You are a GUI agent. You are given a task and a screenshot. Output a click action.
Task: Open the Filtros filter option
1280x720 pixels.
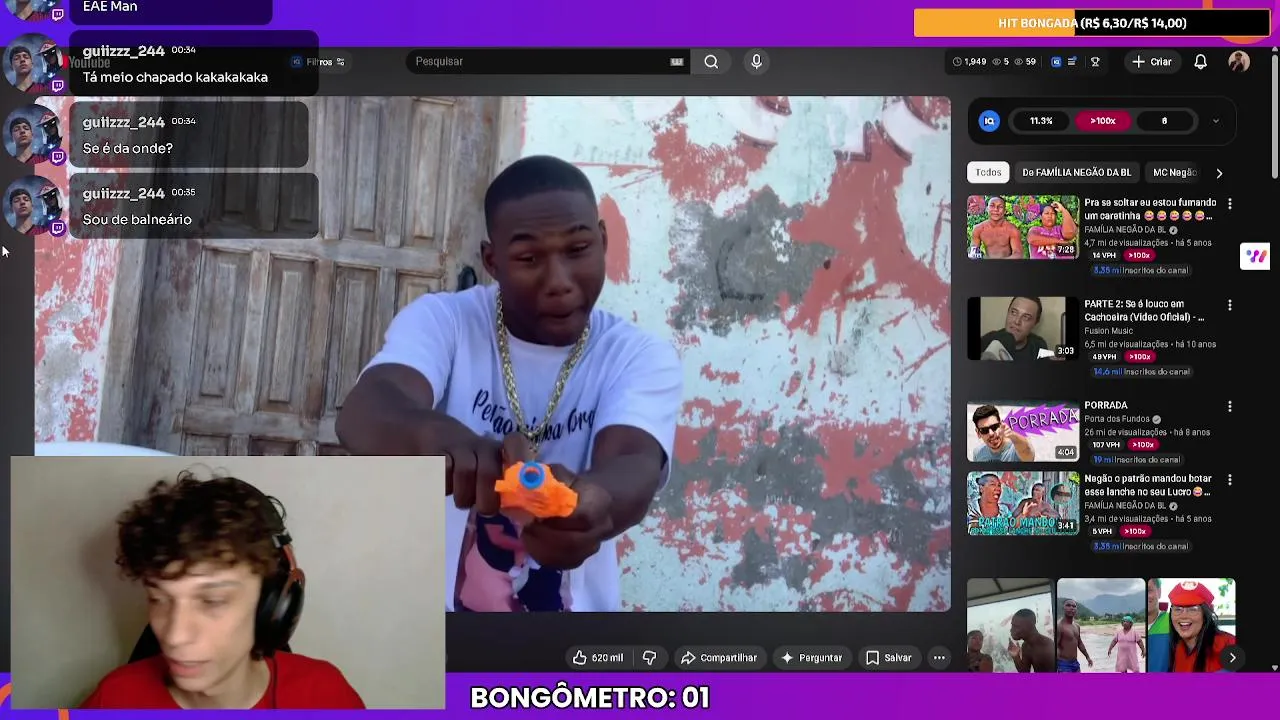click(x=319, y=62)
